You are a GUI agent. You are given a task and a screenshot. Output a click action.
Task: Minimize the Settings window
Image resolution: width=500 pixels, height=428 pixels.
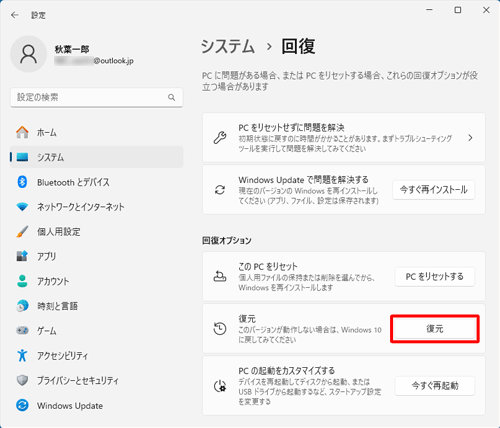coord(430,10)
